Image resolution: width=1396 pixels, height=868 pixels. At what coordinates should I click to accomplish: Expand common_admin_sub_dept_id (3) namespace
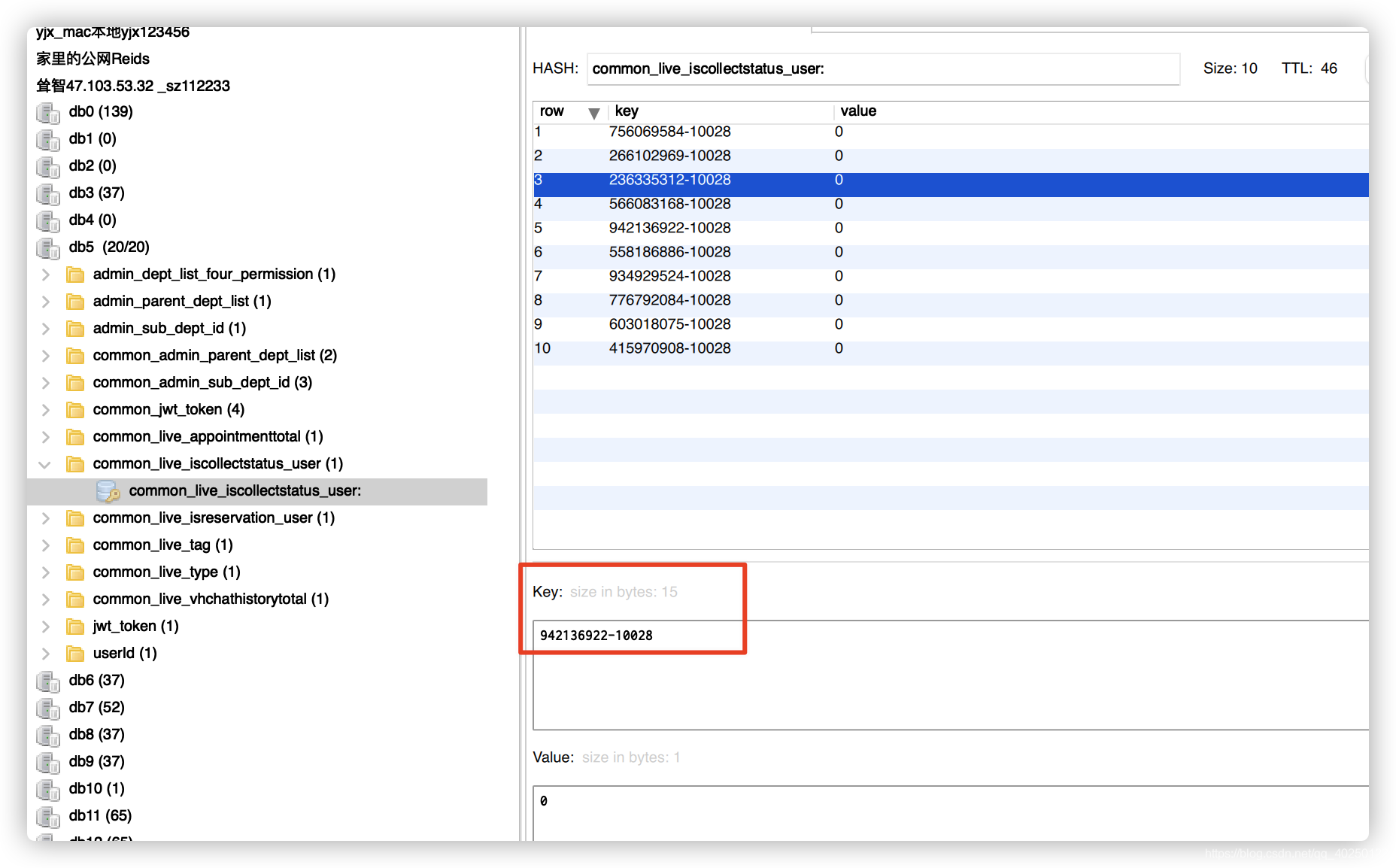pyautogui.click(x=46, y=383)
